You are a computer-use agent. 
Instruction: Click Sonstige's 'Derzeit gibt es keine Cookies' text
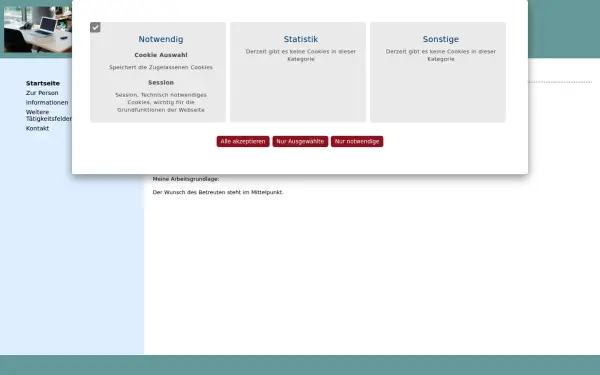(x=441, y=55)
